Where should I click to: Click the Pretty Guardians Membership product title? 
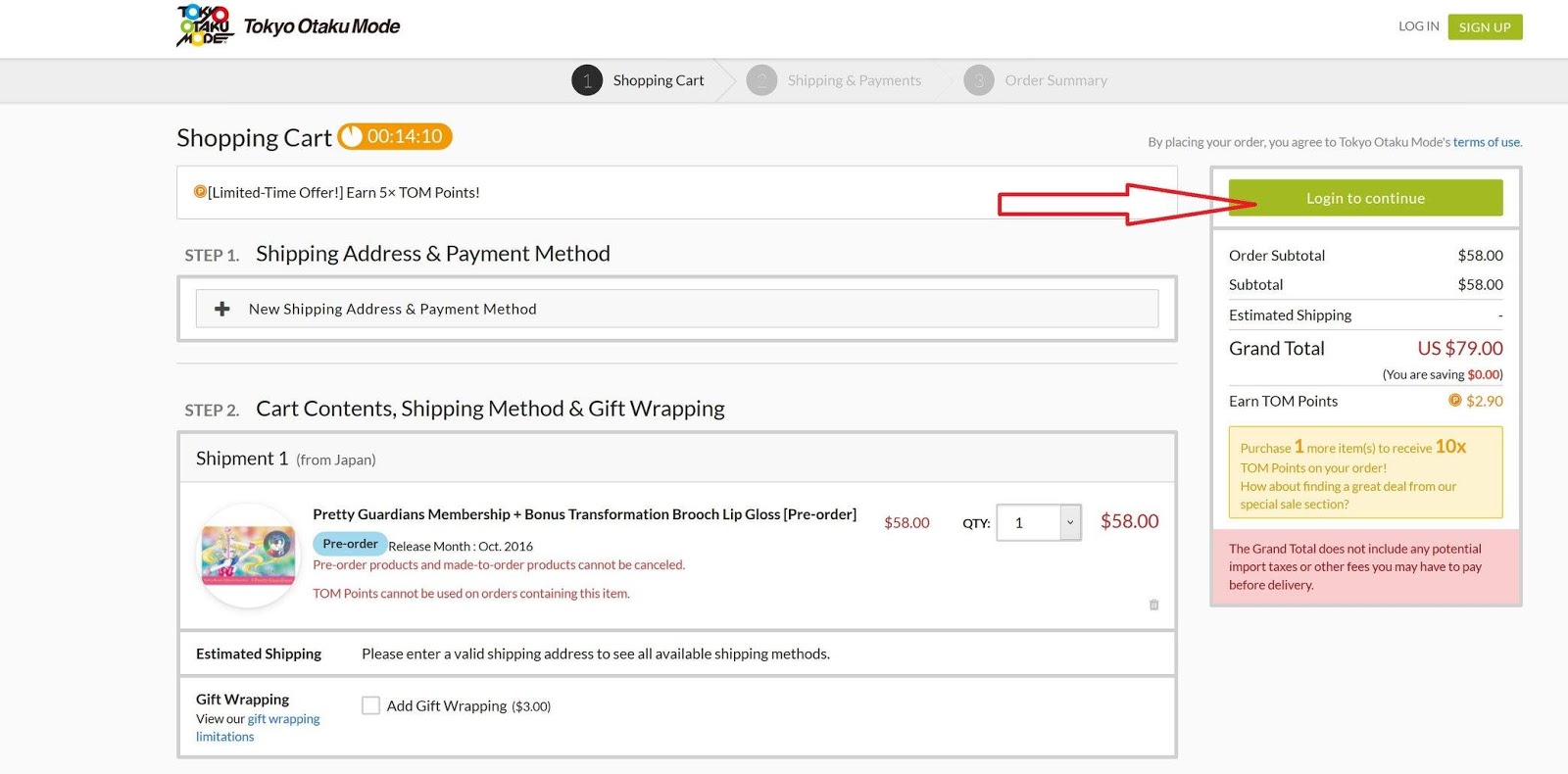[584, 514]
